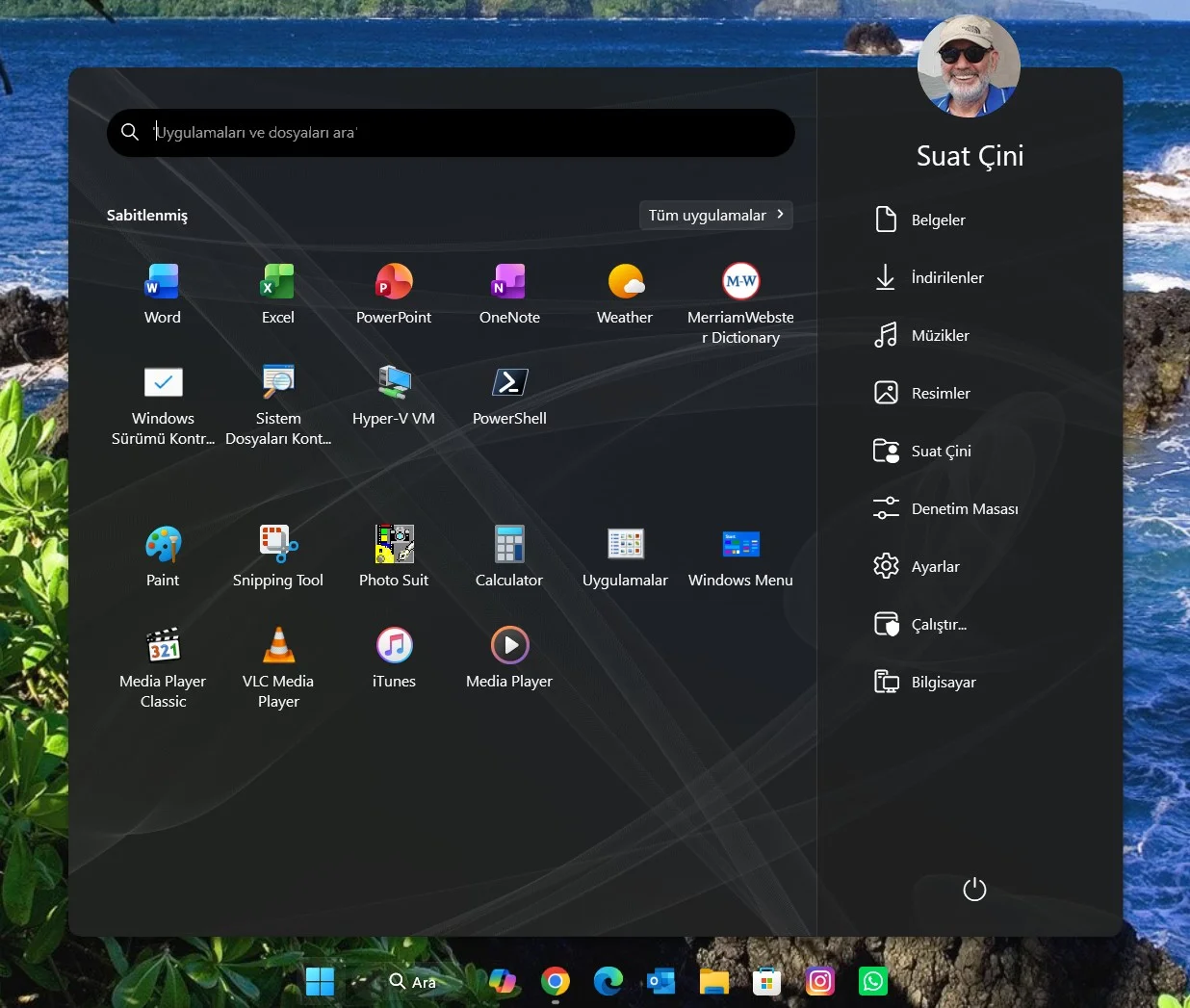
Task: Click the user profile picture
Action: (969, 66)
